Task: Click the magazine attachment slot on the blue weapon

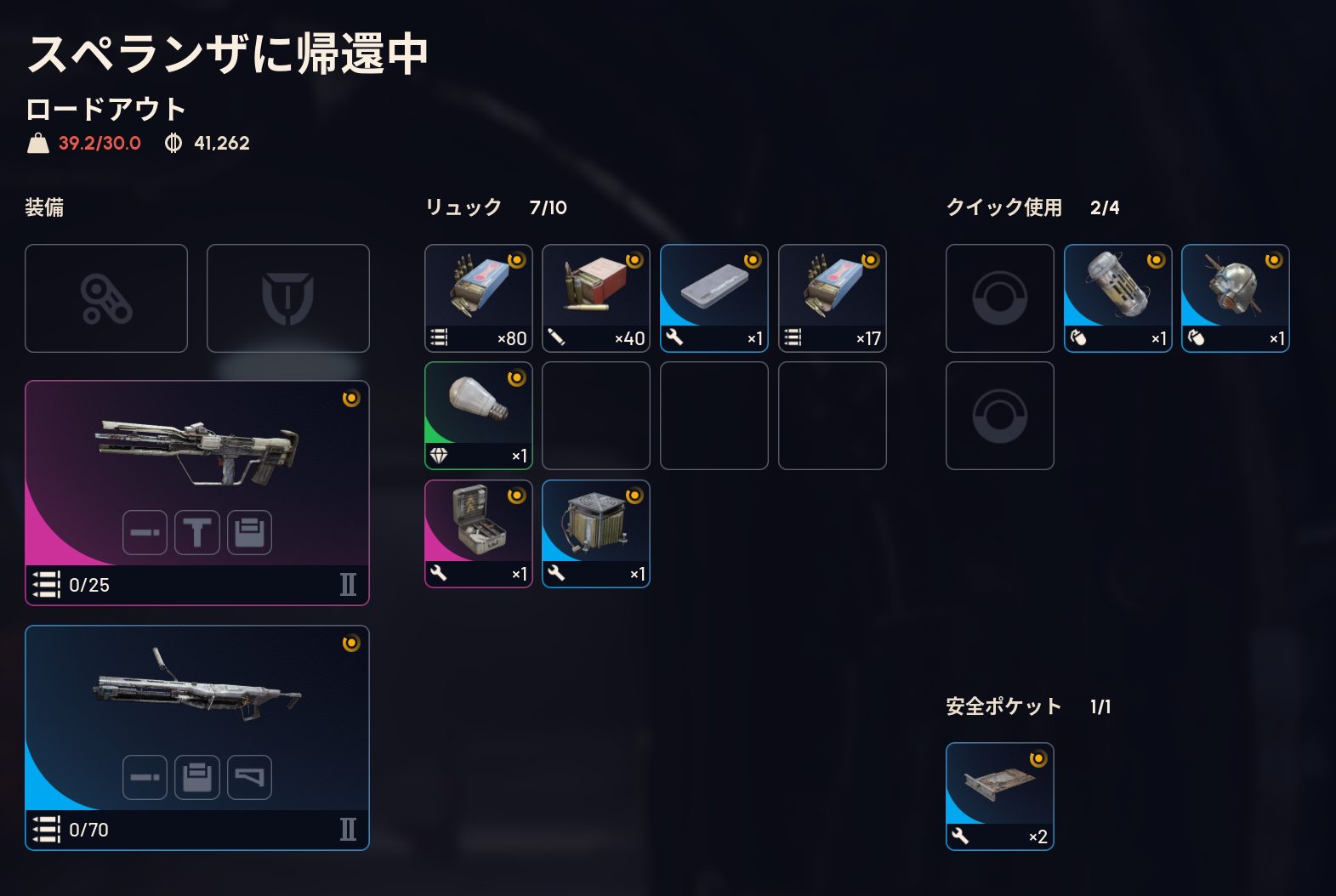Action: point(197,778)
